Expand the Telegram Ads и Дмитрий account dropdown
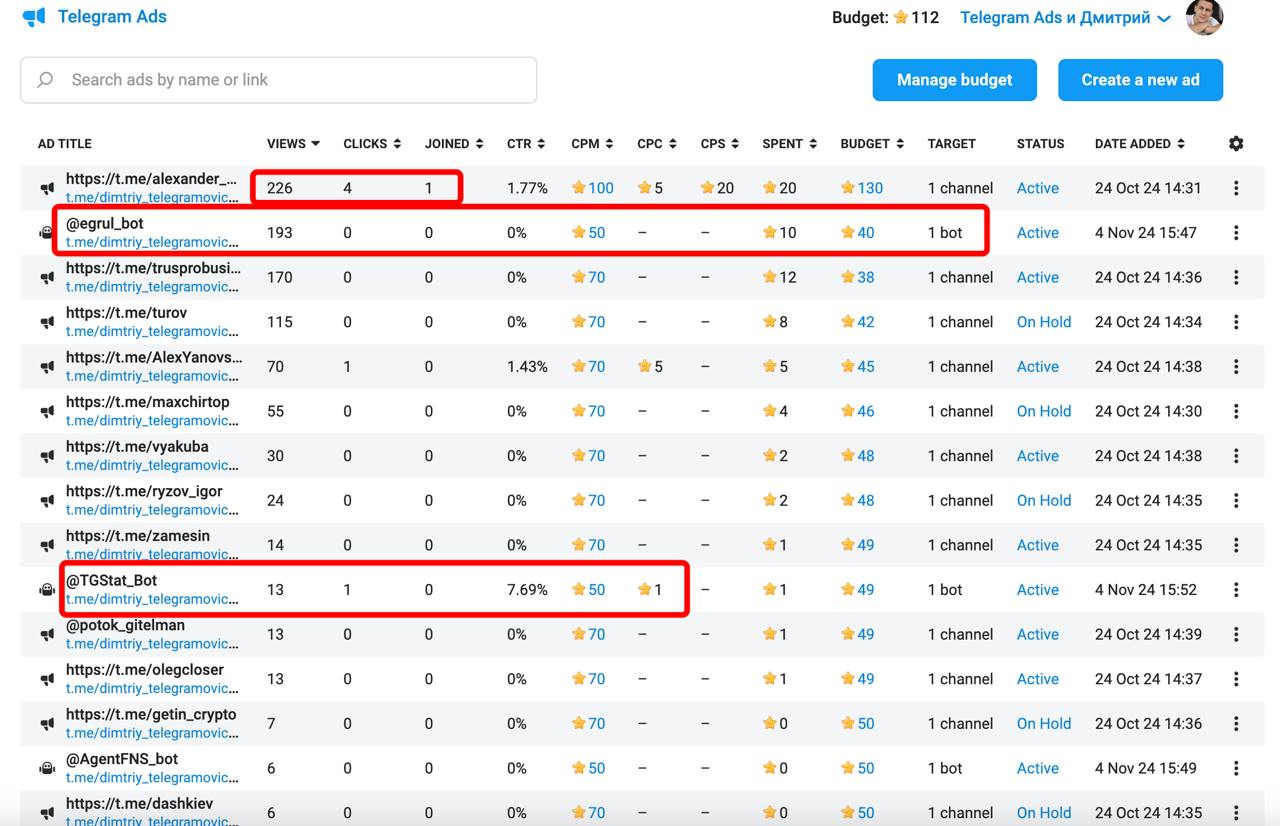Screen dimensions: 1280x826 point(1065,18)
